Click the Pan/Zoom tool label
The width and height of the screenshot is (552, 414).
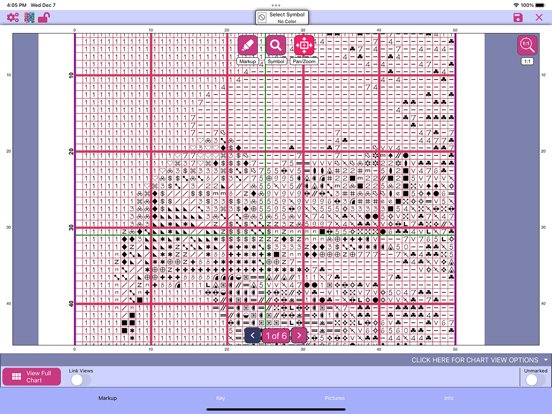[304, 61]
